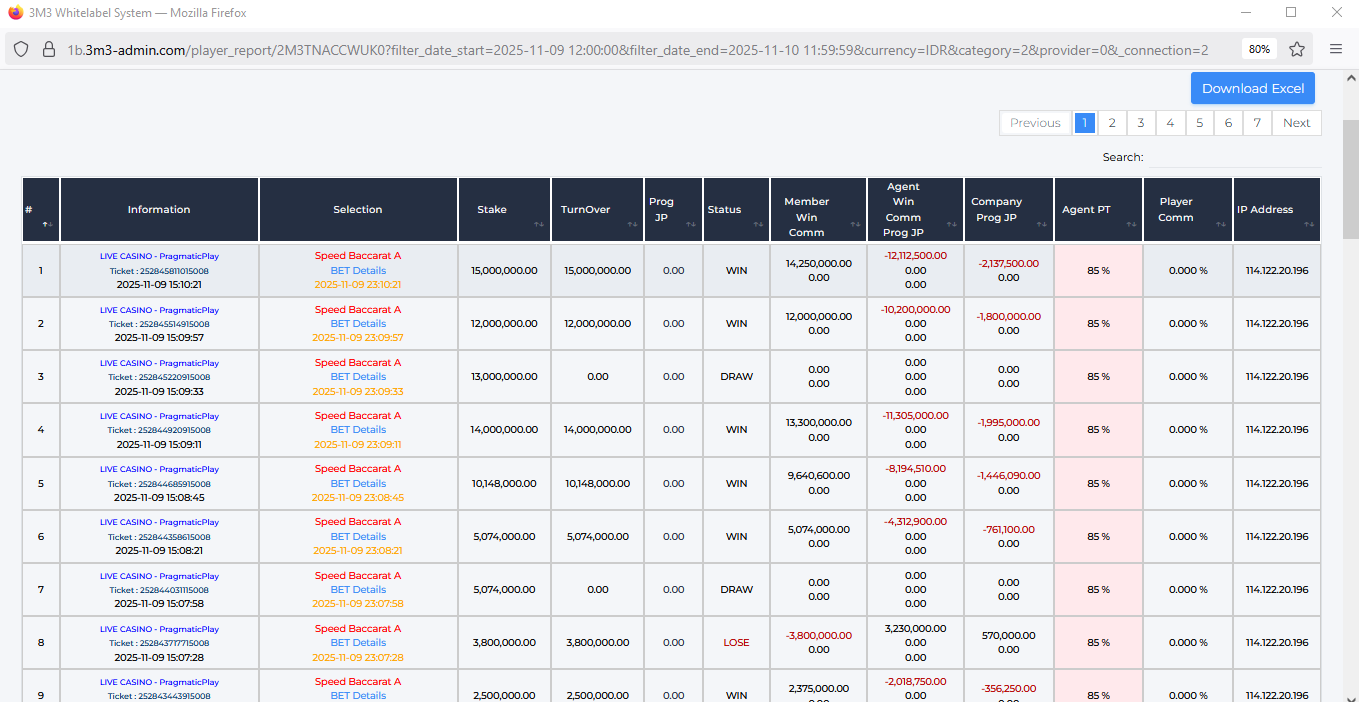The width and height of the screenshot is (1359, 702).
Task: Sort table by TurnOver column
Action: (x=632, y=224)
